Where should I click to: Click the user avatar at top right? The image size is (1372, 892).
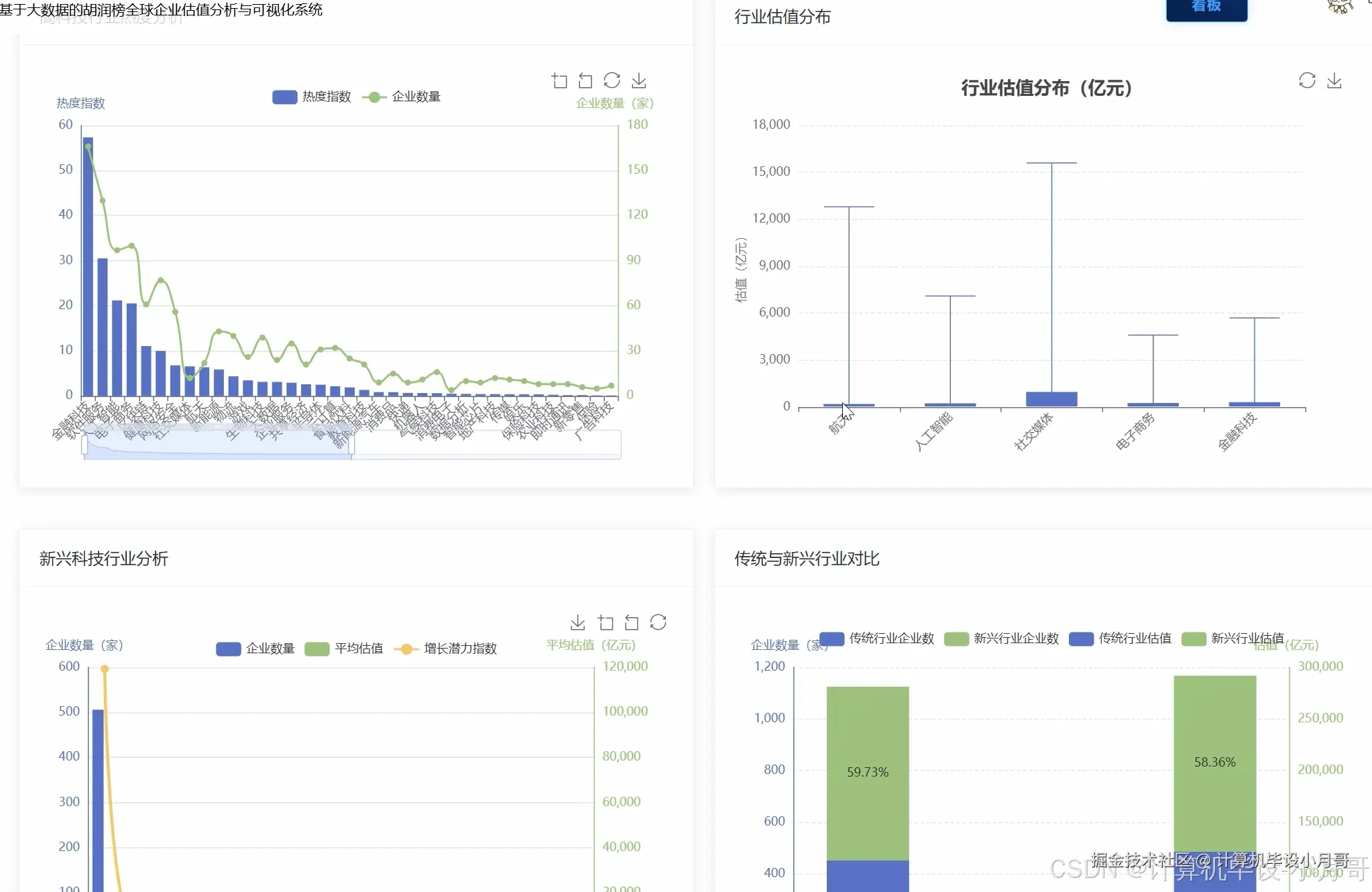click(x=1340, y=7)
